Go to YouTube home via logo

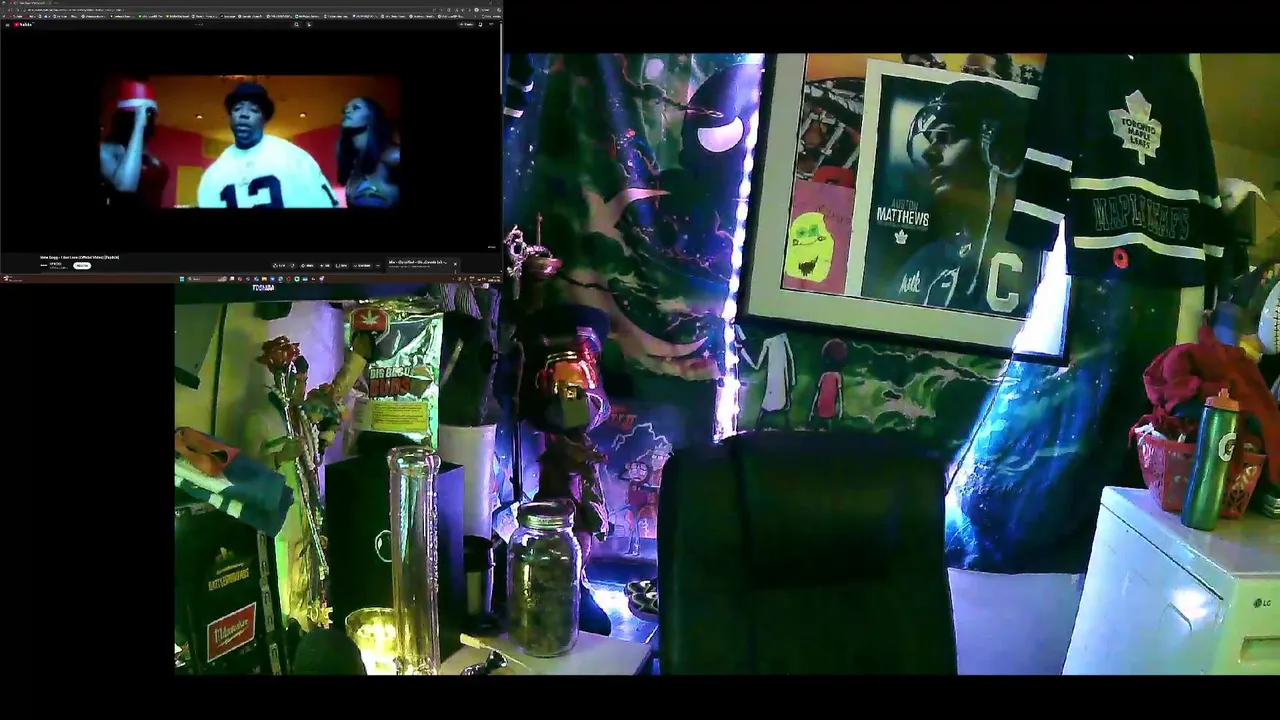pyautogui.click(x=24, y=24)
